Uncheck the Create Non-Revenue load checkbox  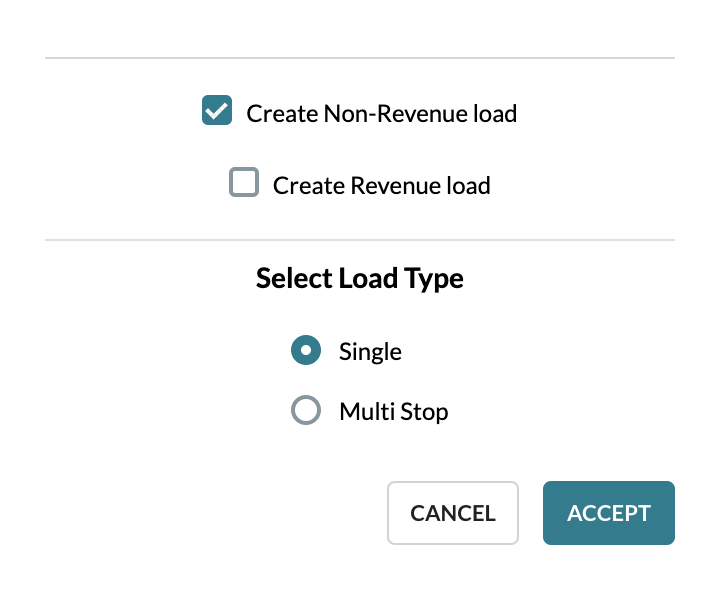click(217, 110)
